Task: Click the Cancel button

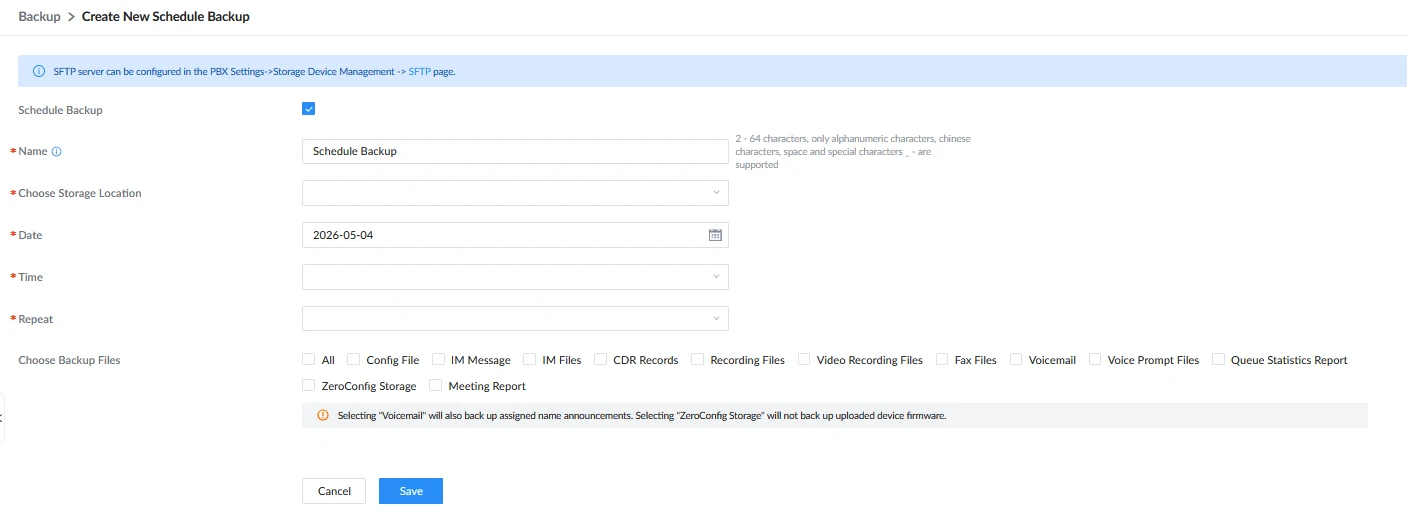Action: (334, 491)
